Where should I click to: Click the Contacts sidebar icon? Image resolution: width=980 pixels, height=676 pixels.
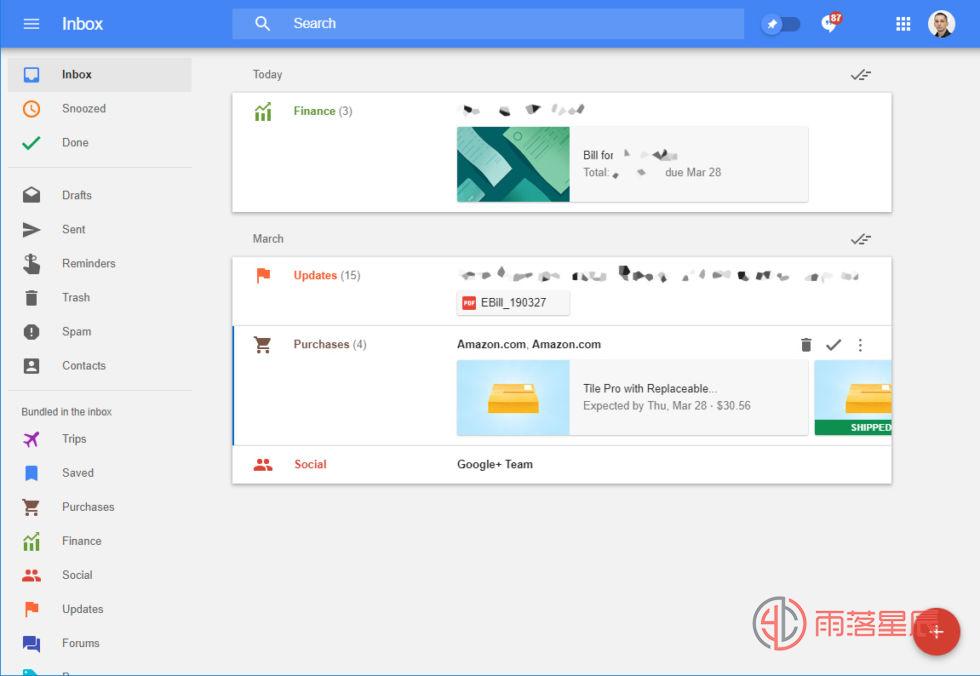[31, 366]
